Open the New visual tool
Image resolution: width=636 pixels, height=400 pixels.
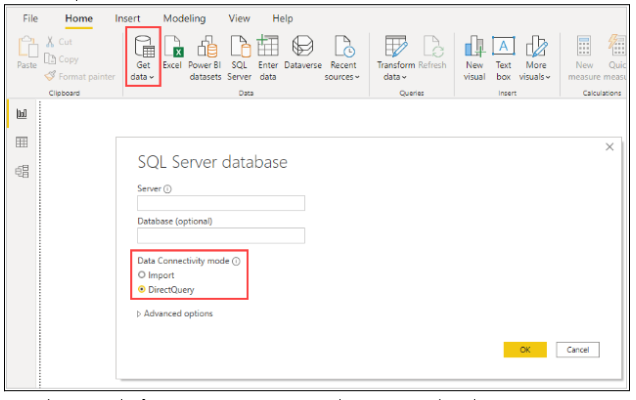pos(474,55)
